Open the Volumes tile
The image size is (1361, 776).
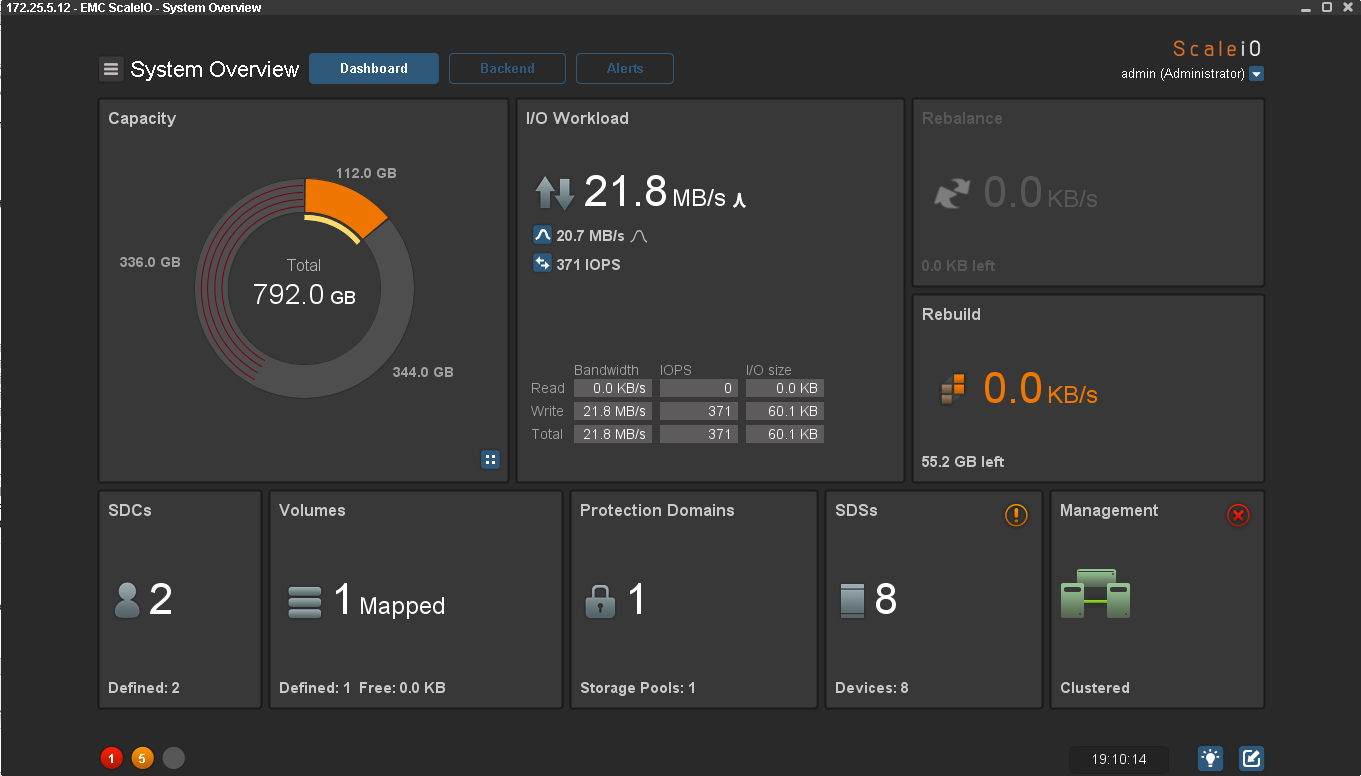click(415, 599)
